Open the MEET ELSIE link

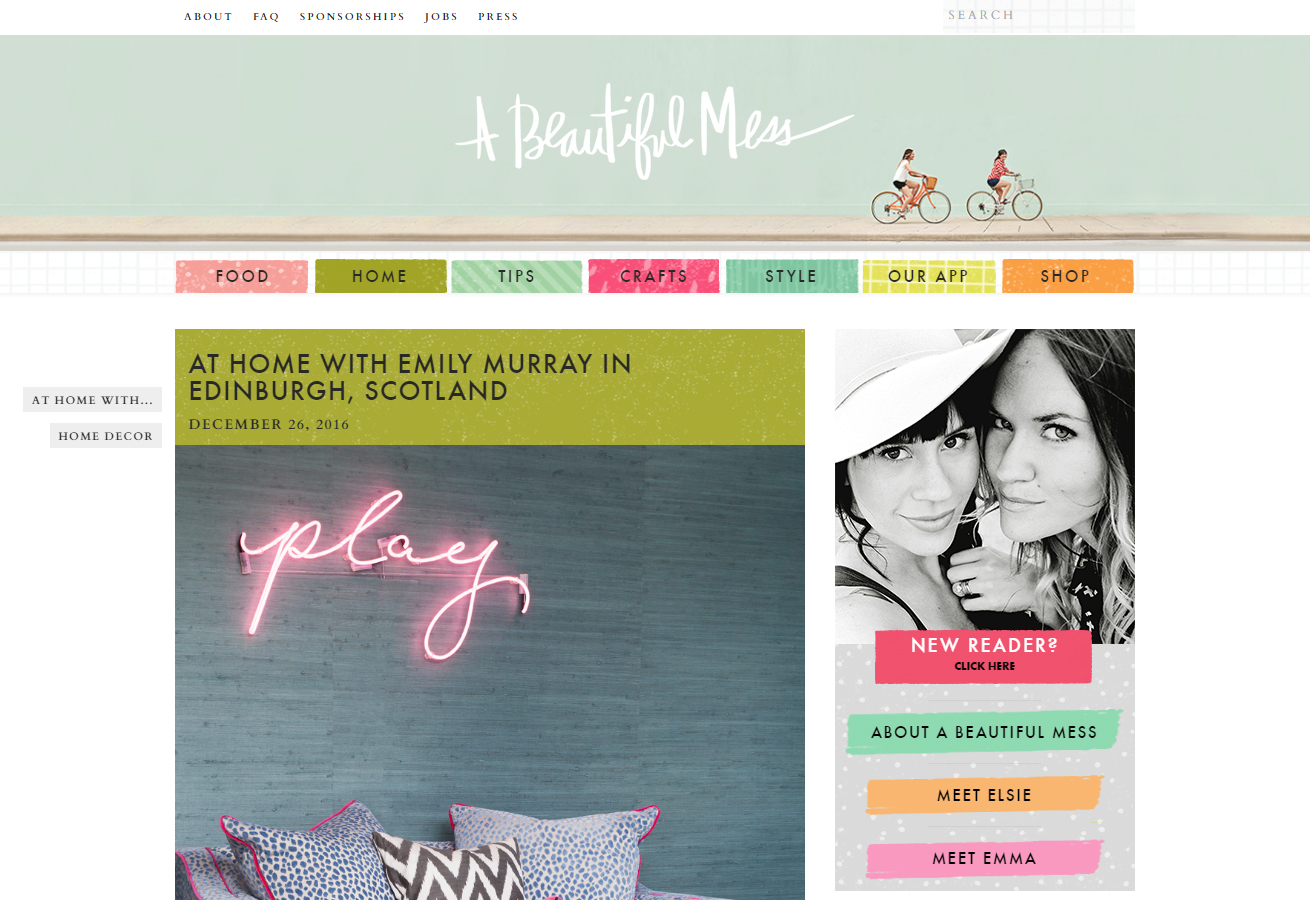(x=984, y=796)
